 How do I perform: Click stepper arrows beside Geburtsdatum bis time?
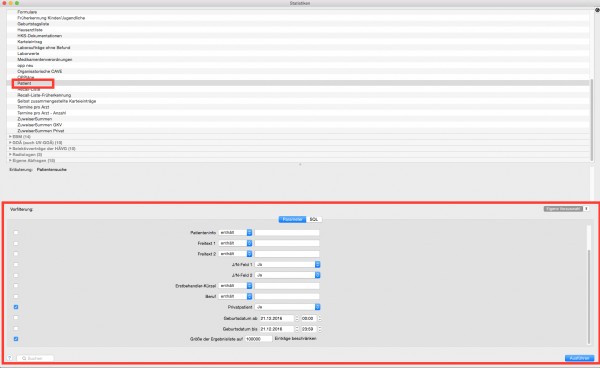coord(320,329)
